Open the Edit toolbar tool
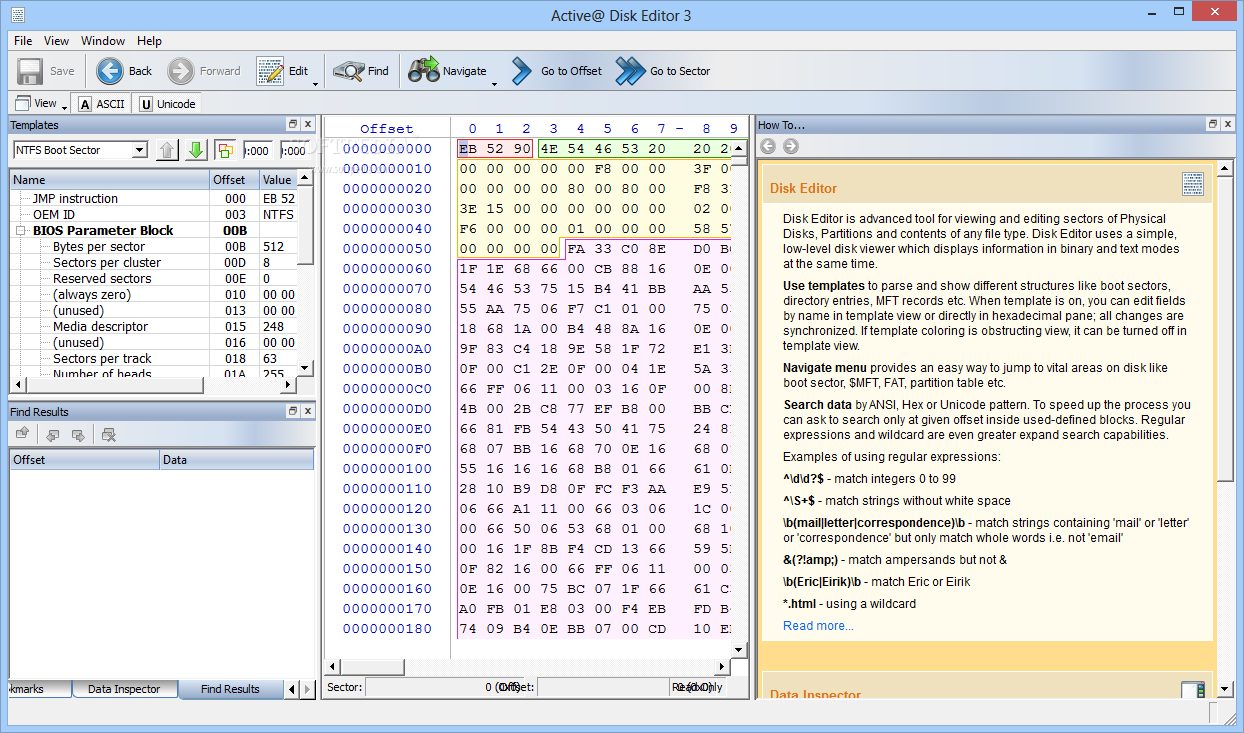Screen dimensions: 1244x733 click(x=282, y=71)
